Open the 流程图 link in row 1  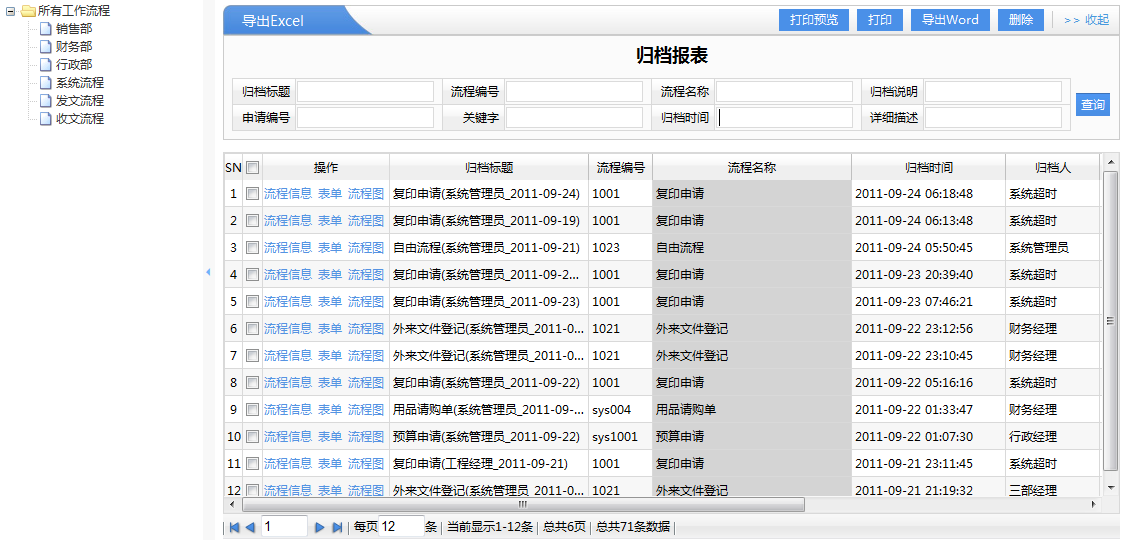coord(366,194)
